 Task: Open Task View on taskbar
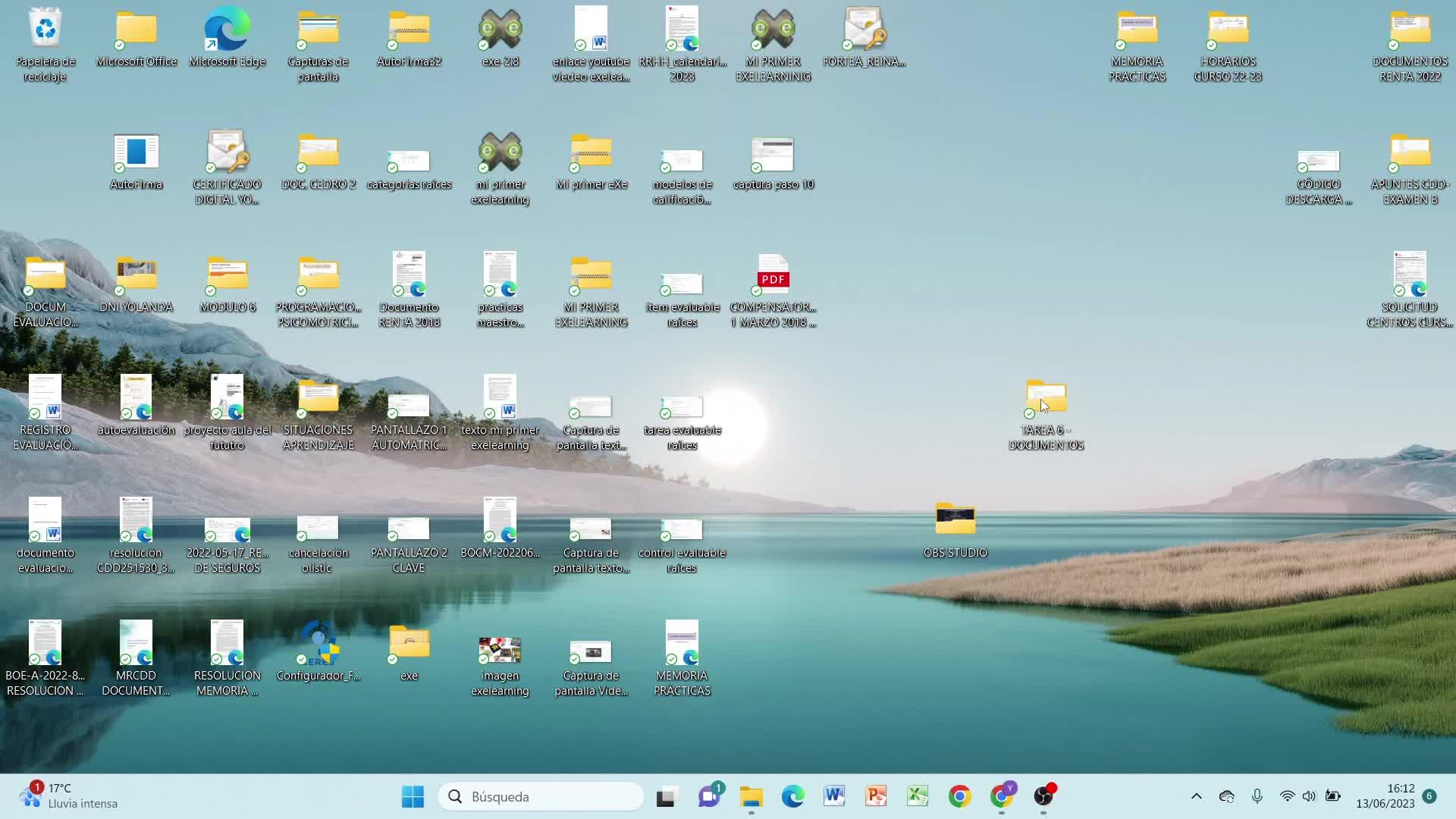[x=666, y=796]
